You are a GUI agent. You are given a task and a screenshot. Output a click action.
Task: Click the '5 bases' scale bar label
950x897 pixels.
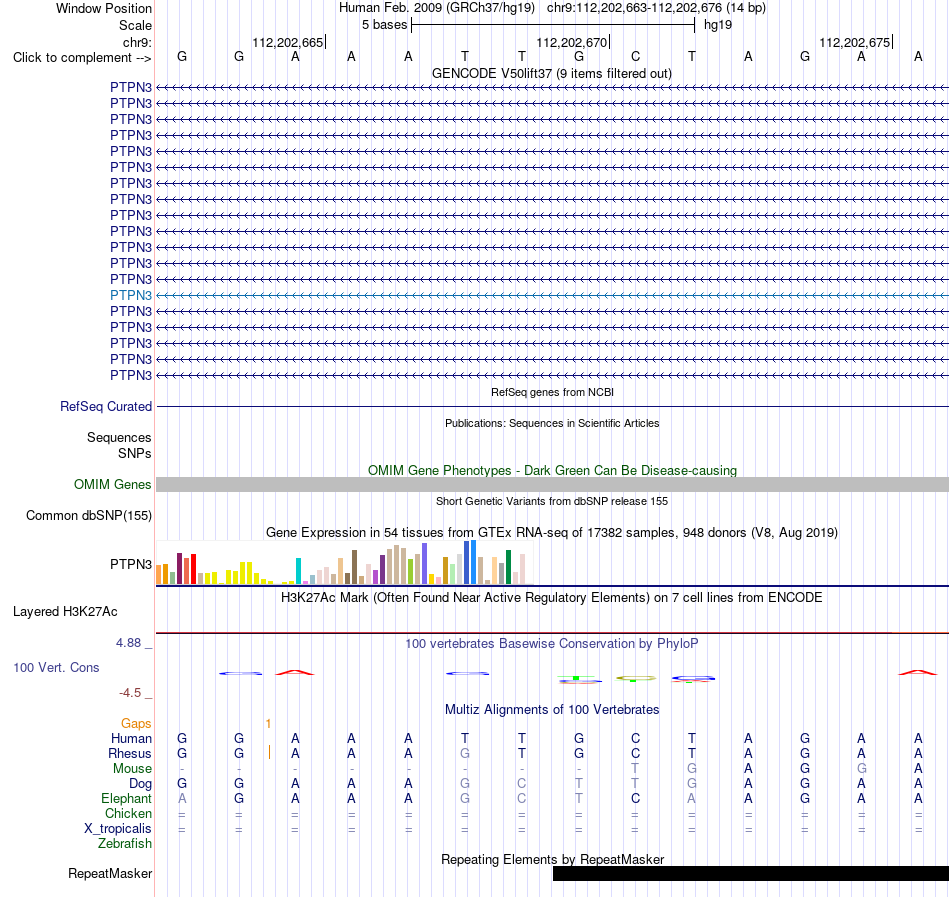[385, 25]
